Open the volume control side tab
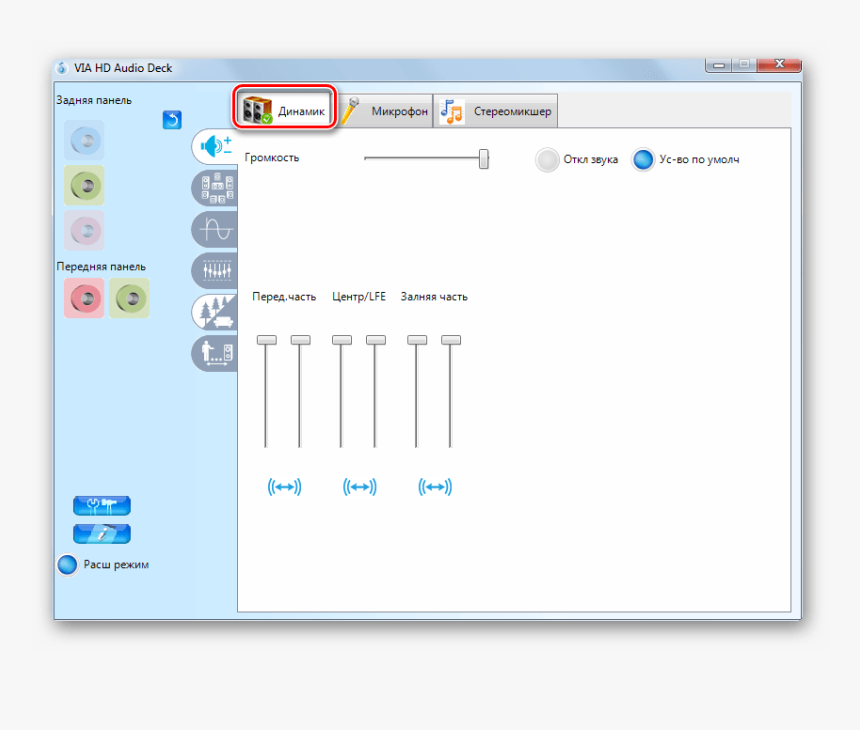The height and width of the screenshot is (730, 860). [x=215, y=147]
